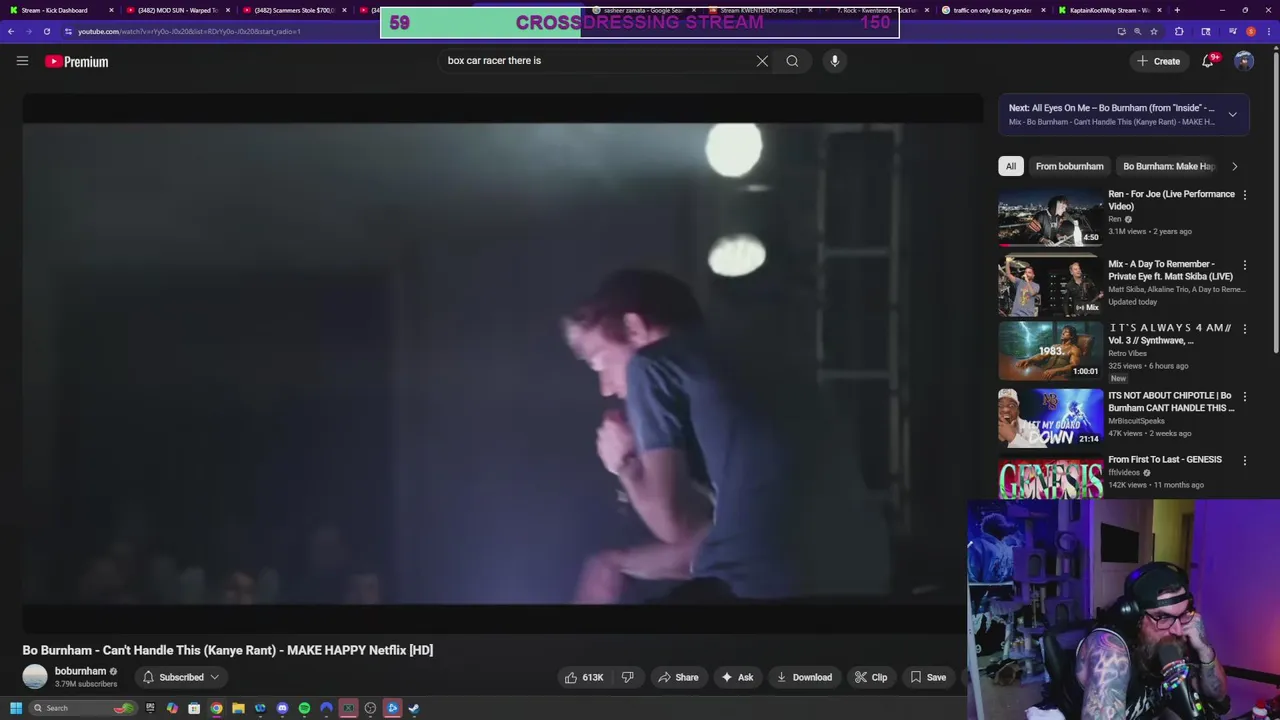Open YouTube notifications bell
Screen dimensions: 1280x720
pyautogui.click(x=1208, y=61)
